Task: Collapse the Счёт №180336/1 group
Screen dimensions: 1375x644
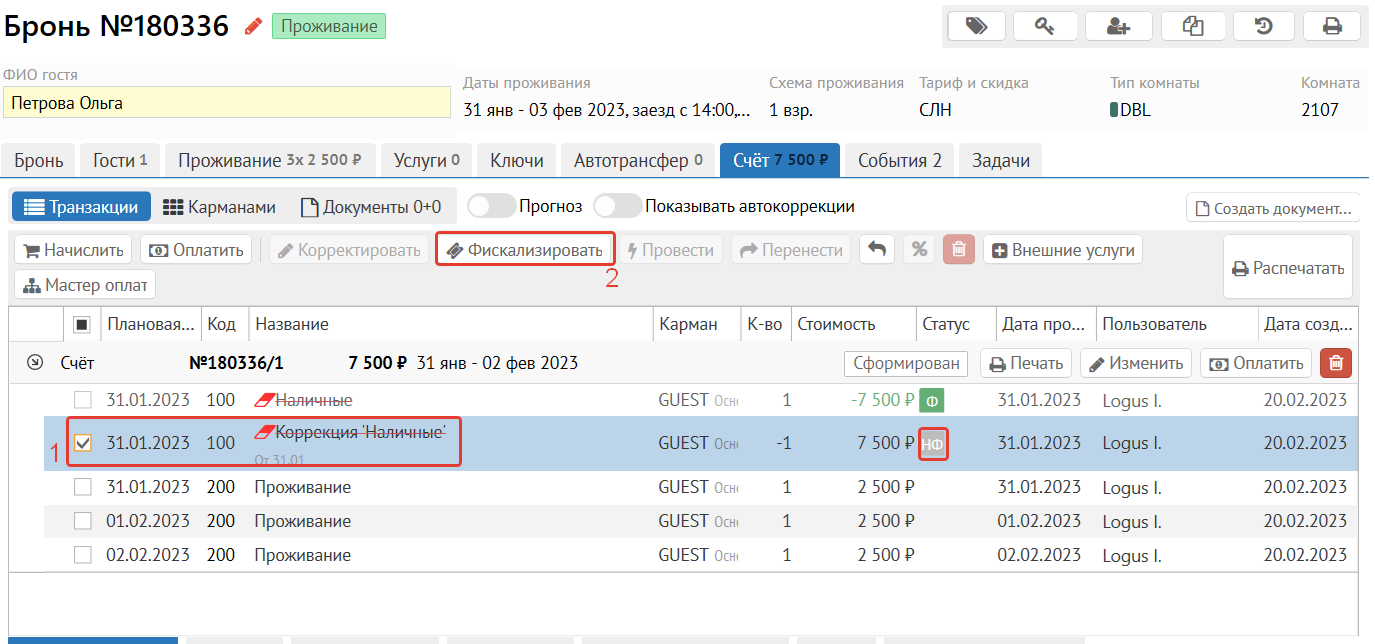Action: point(35,363)
